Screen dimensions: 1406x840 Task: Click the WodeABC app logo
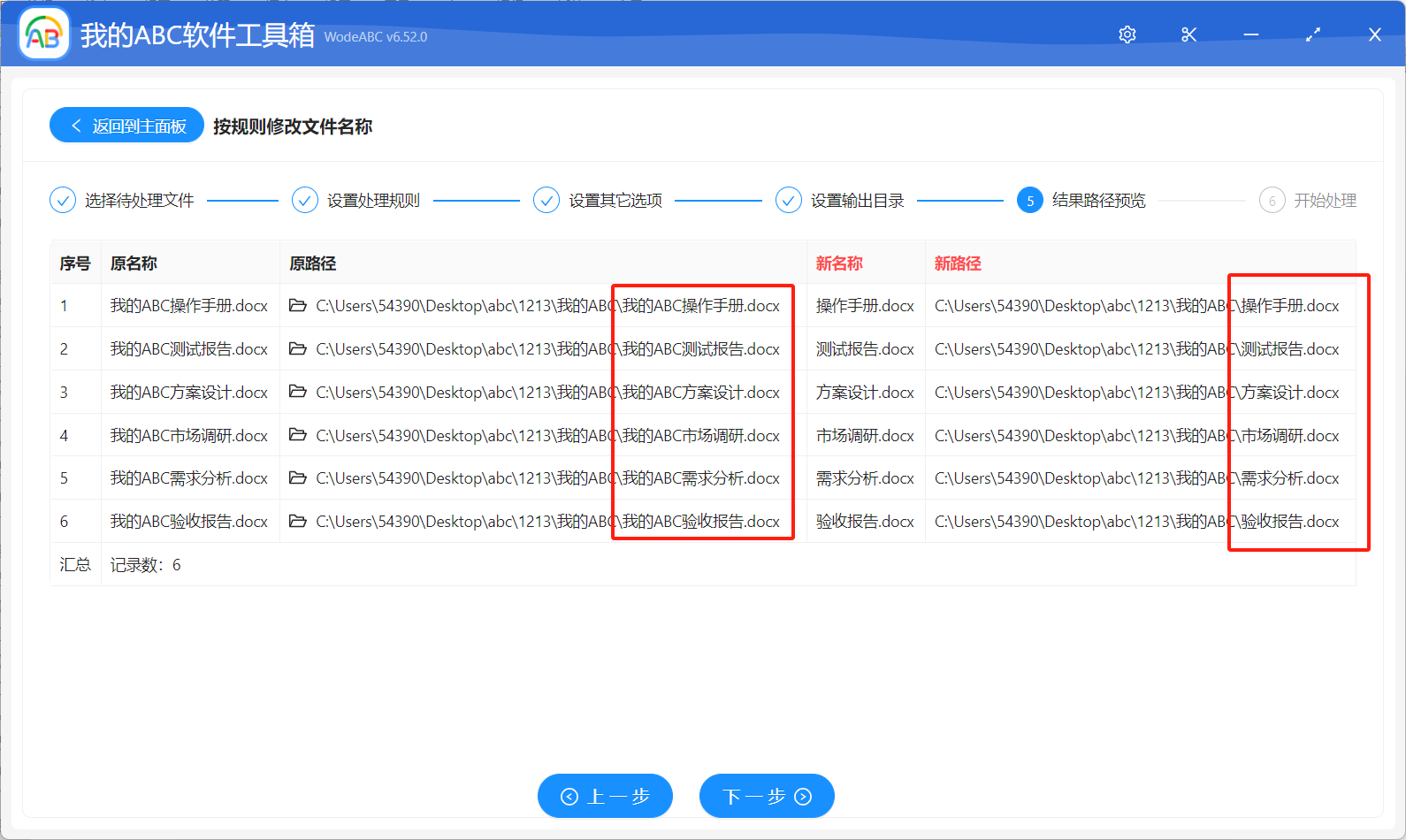(x=44, y=34)
